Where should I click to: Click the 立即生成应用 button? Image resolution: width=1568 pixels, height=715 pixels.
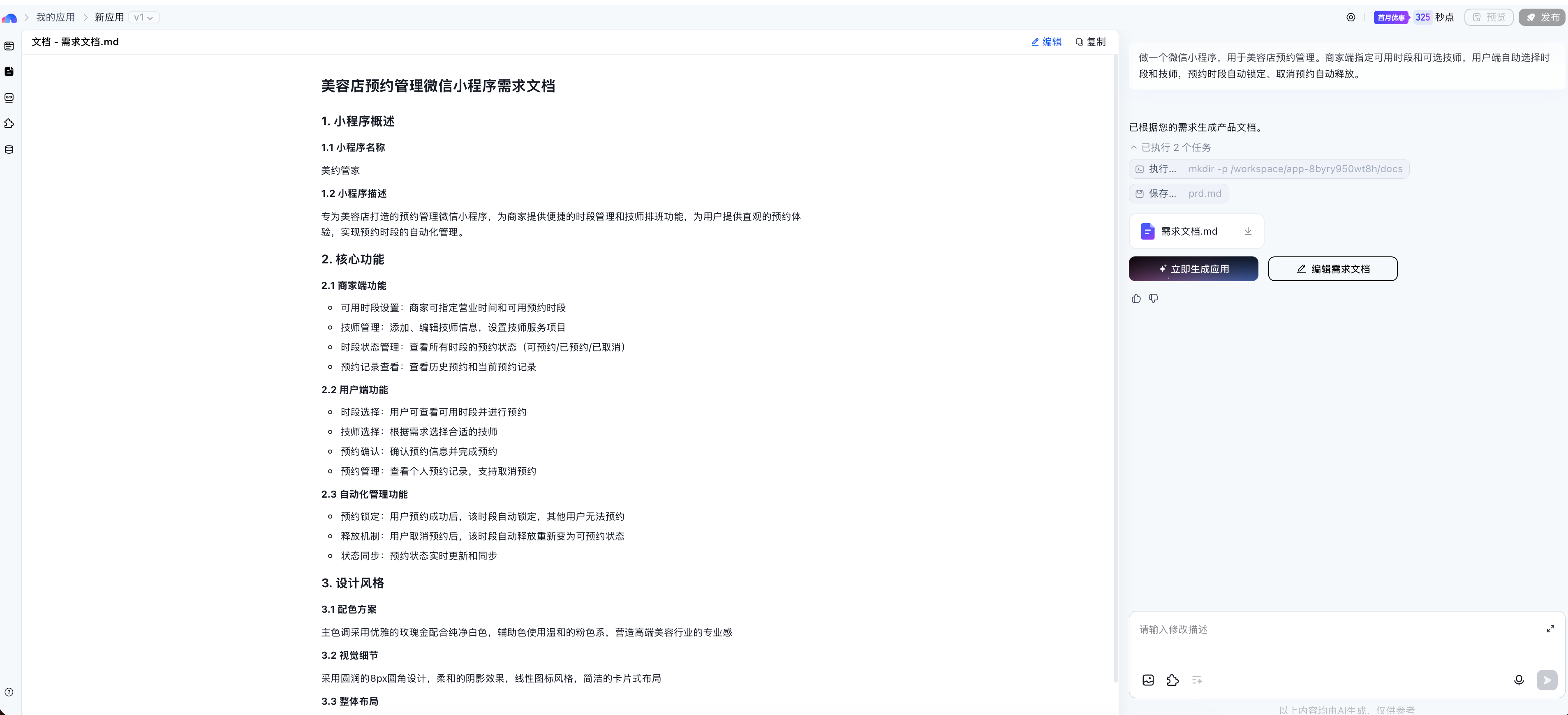pos(1193,269)
